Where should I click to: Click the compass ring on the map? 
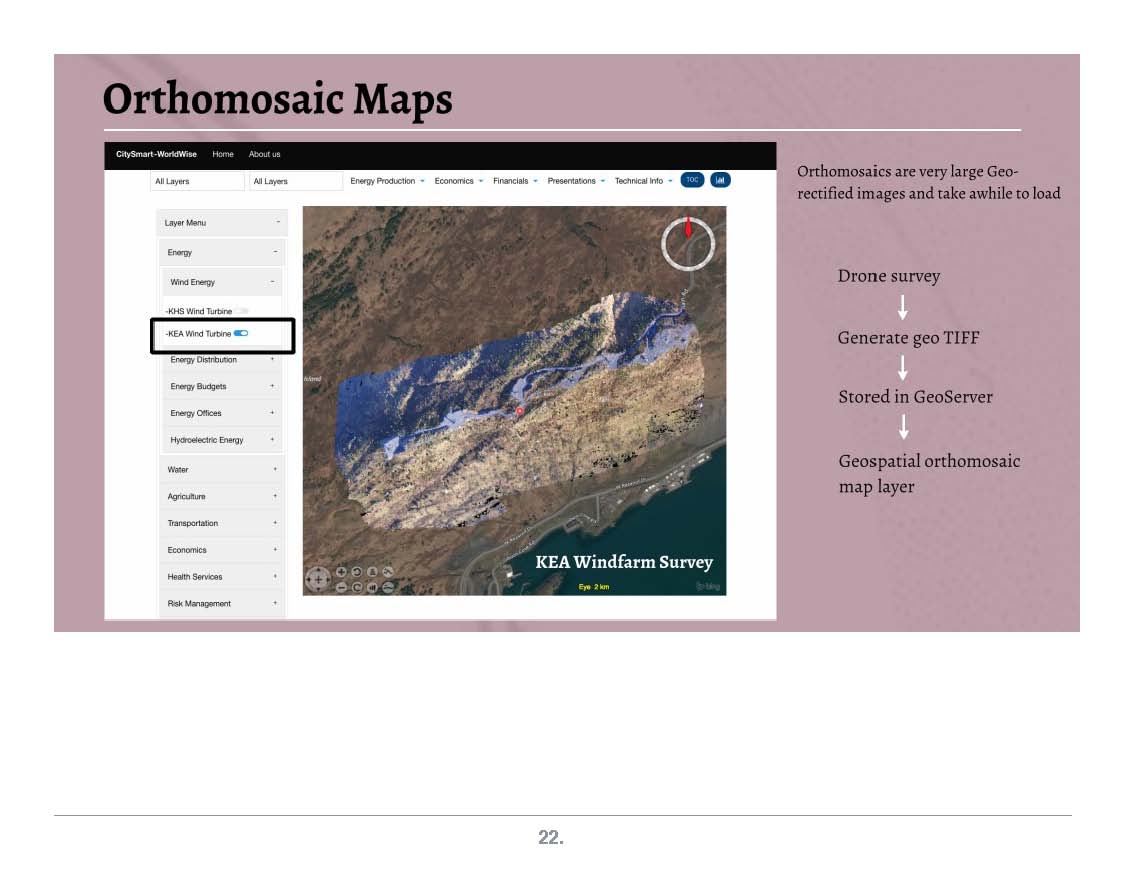point(688,243)
